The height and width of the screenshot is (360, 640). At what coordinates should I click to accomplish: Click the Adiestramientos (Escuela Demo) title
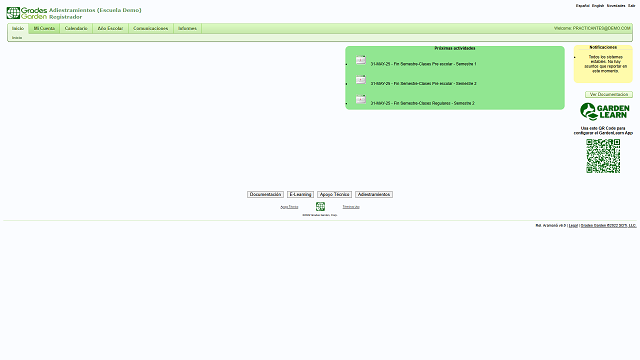95,10
